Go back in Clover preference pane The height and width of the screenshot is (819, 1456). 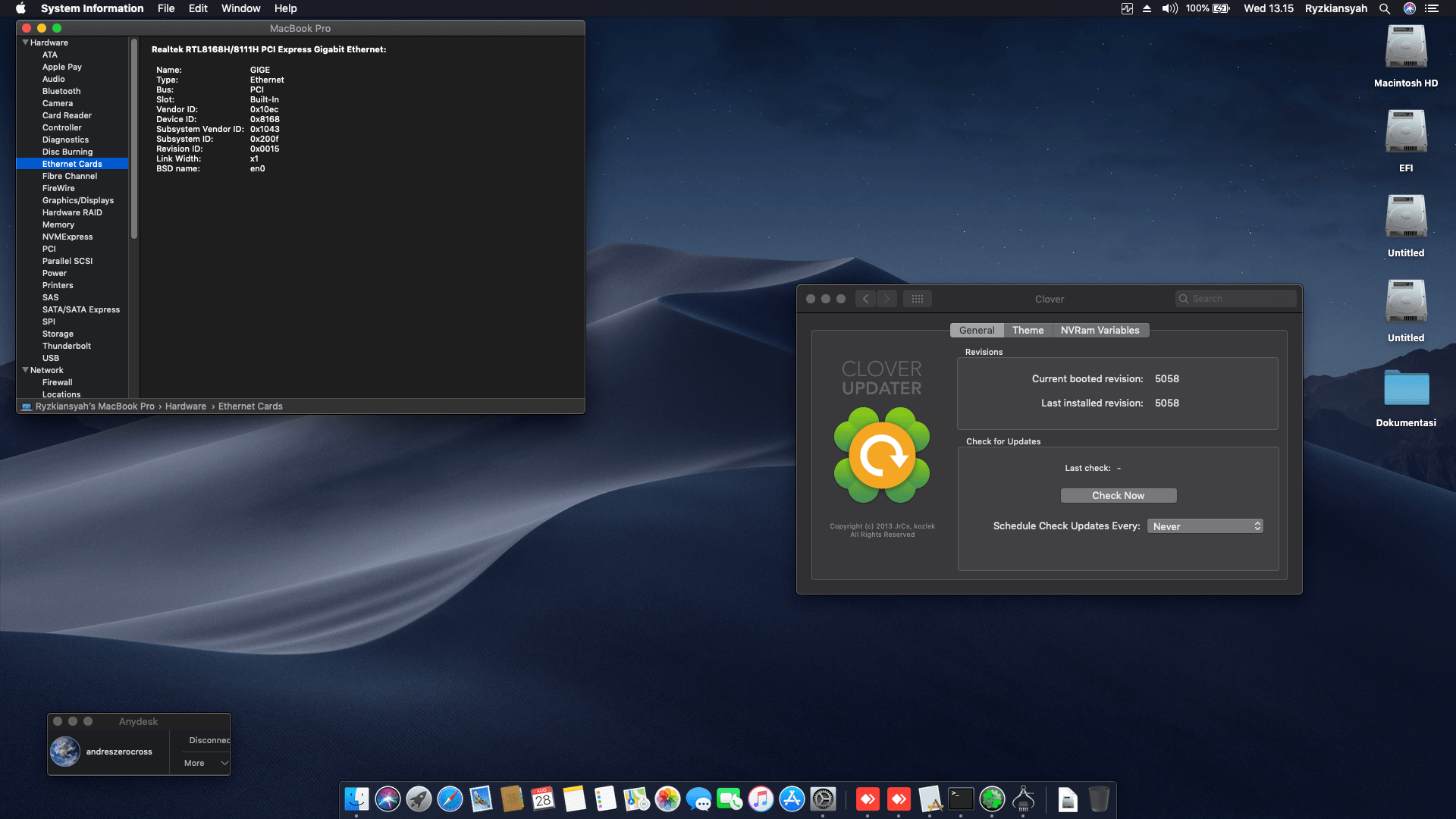(866, 299)
